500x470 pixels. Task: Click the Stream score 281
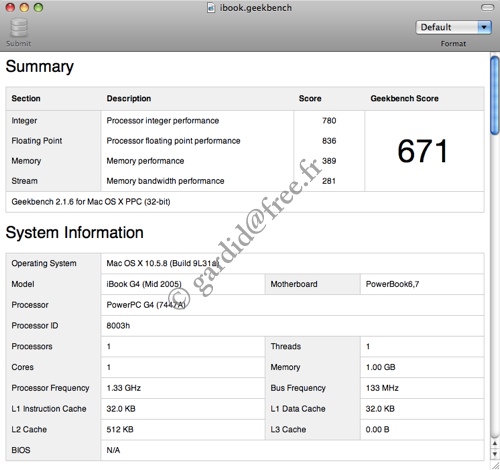(x=329, y=181)
